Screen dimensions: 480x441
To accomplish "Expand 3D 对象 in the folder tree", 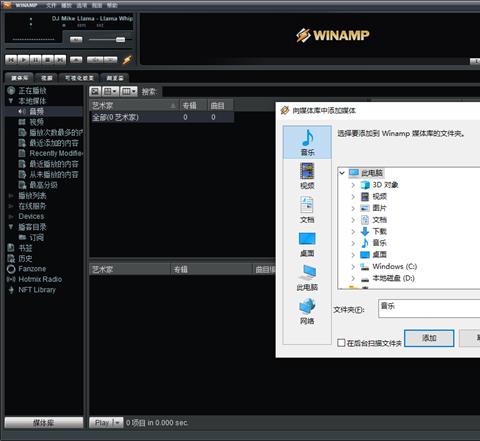I will coord(353,185).
